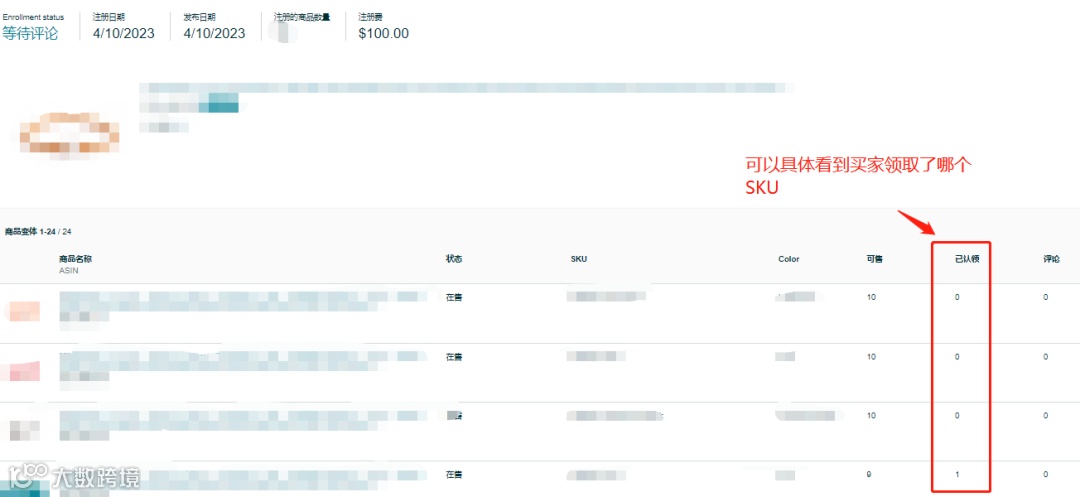The image size is (1080, 497).
Task: Click the 可售 value 9
Action: 870,474
